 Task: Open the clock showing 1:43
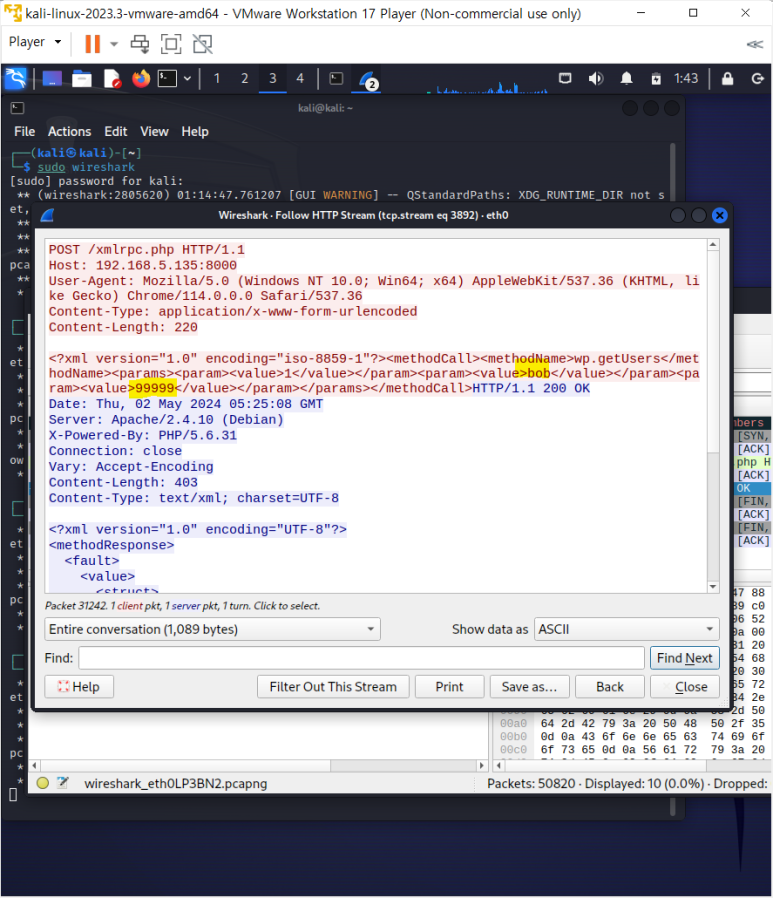(x=686, y=78)
